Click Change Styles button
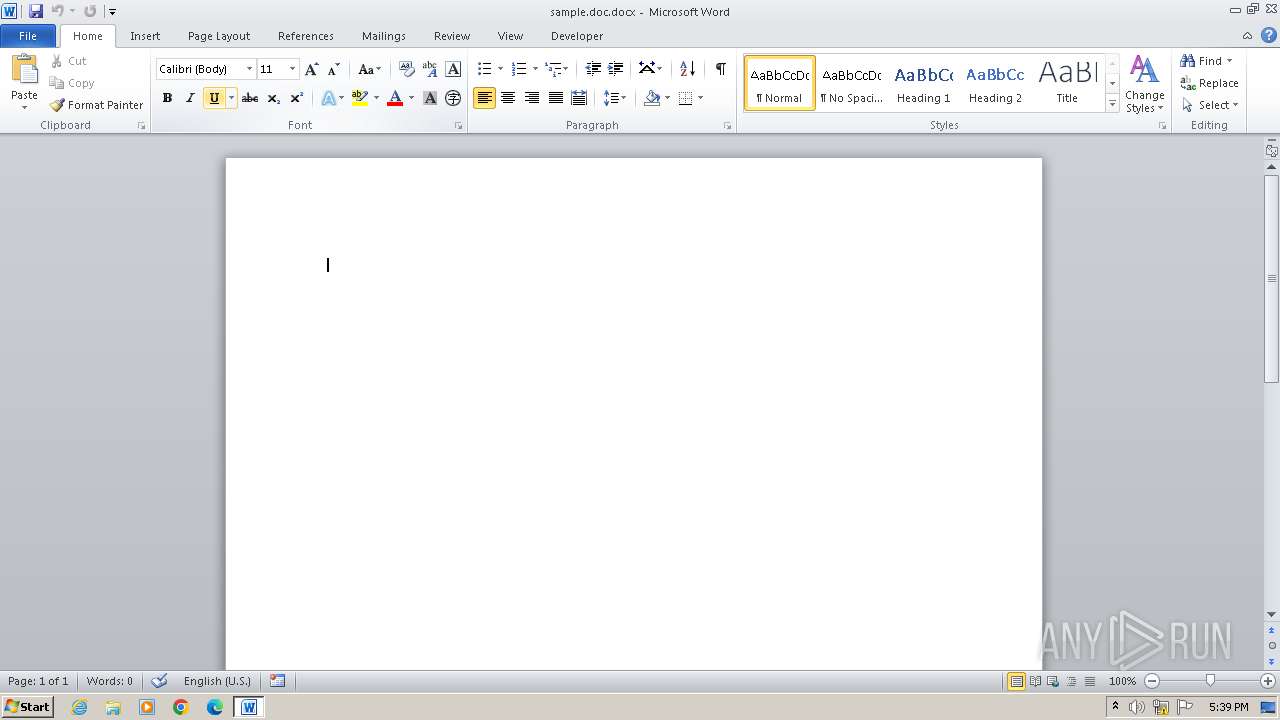 click(1144, 84)
